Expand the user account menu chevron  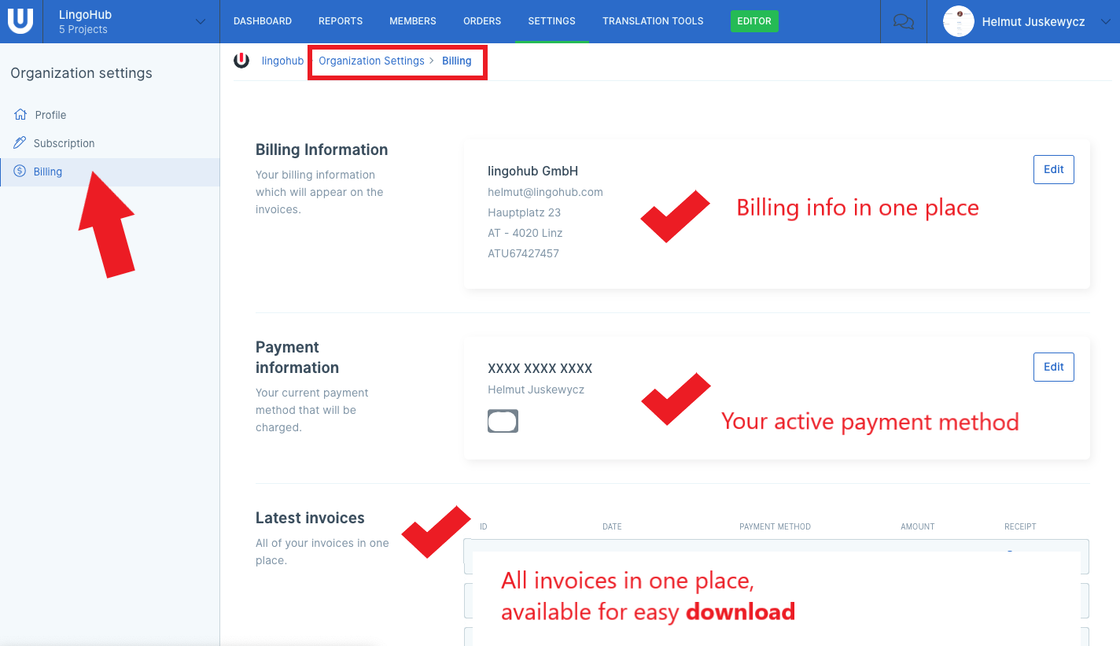tap(1105, 21)
